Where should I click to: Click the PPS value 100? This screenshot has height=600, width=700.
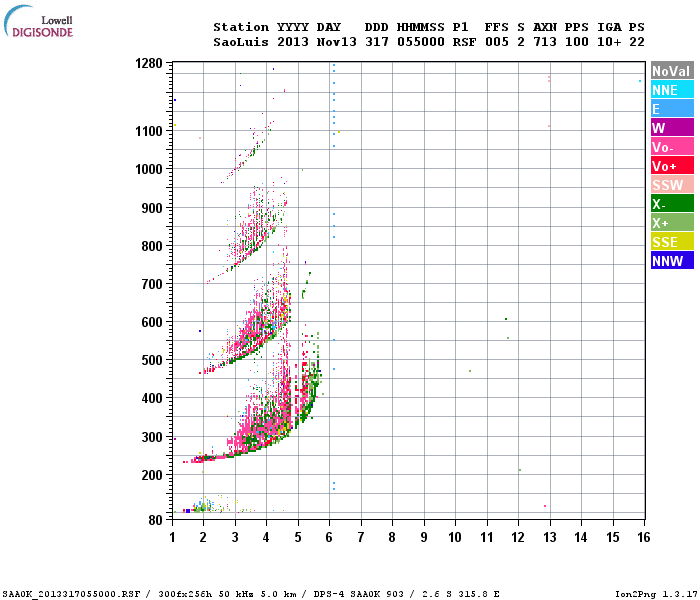click(577, 42)
